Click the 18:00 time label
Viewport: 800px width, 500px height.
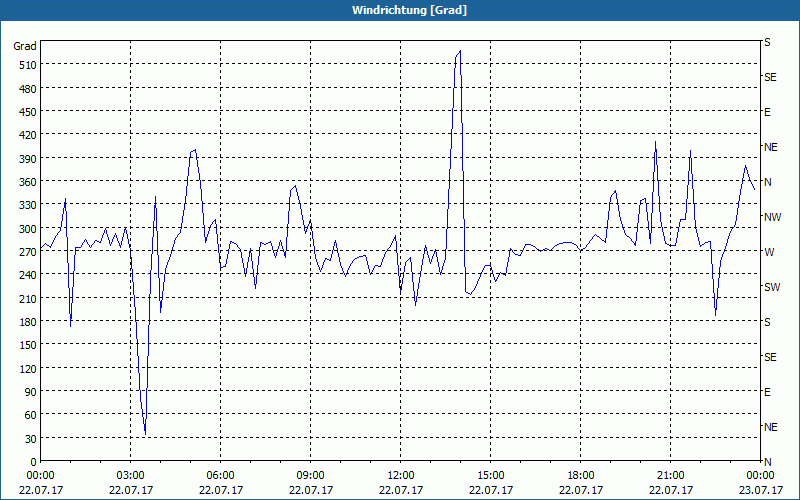tap(581, 476)
